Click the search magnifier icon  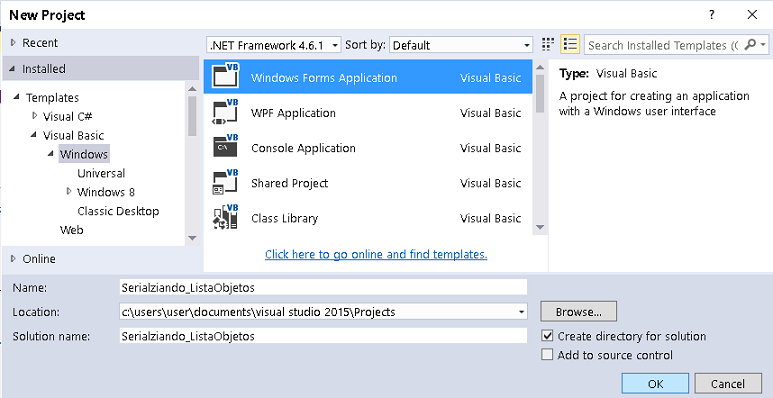point(750,45)
